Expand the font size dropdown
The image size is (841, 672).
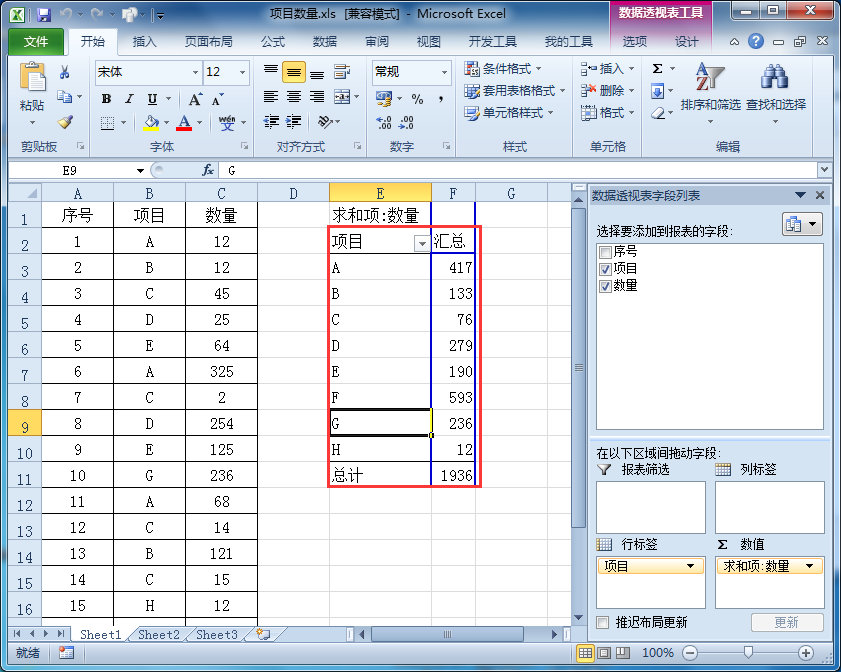pos(242,72)
